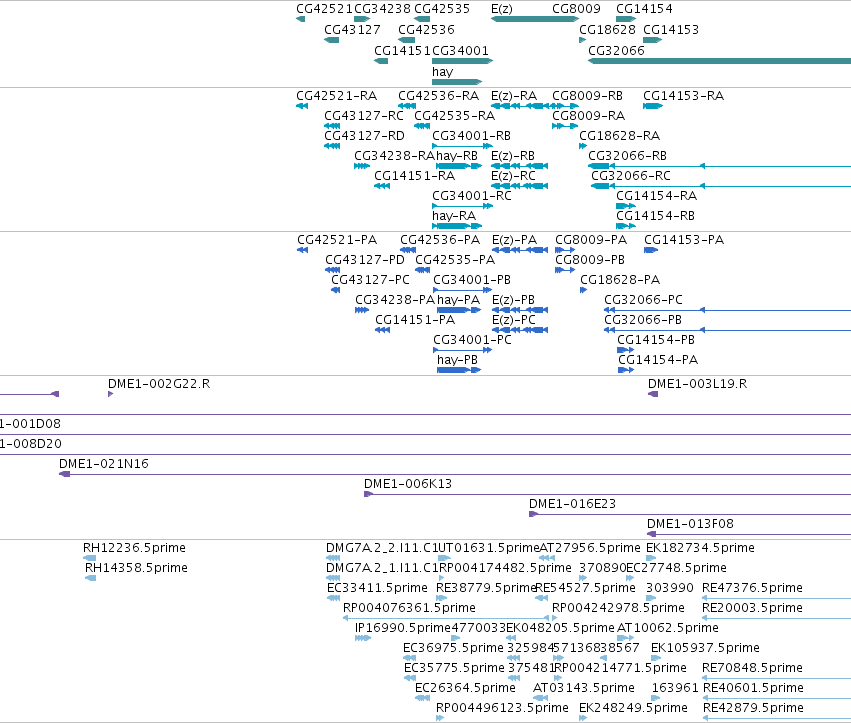This screenshot has width=851, height=723.
Task: Click the hay-RB transcript label
Action: click(x=457, y=156)
